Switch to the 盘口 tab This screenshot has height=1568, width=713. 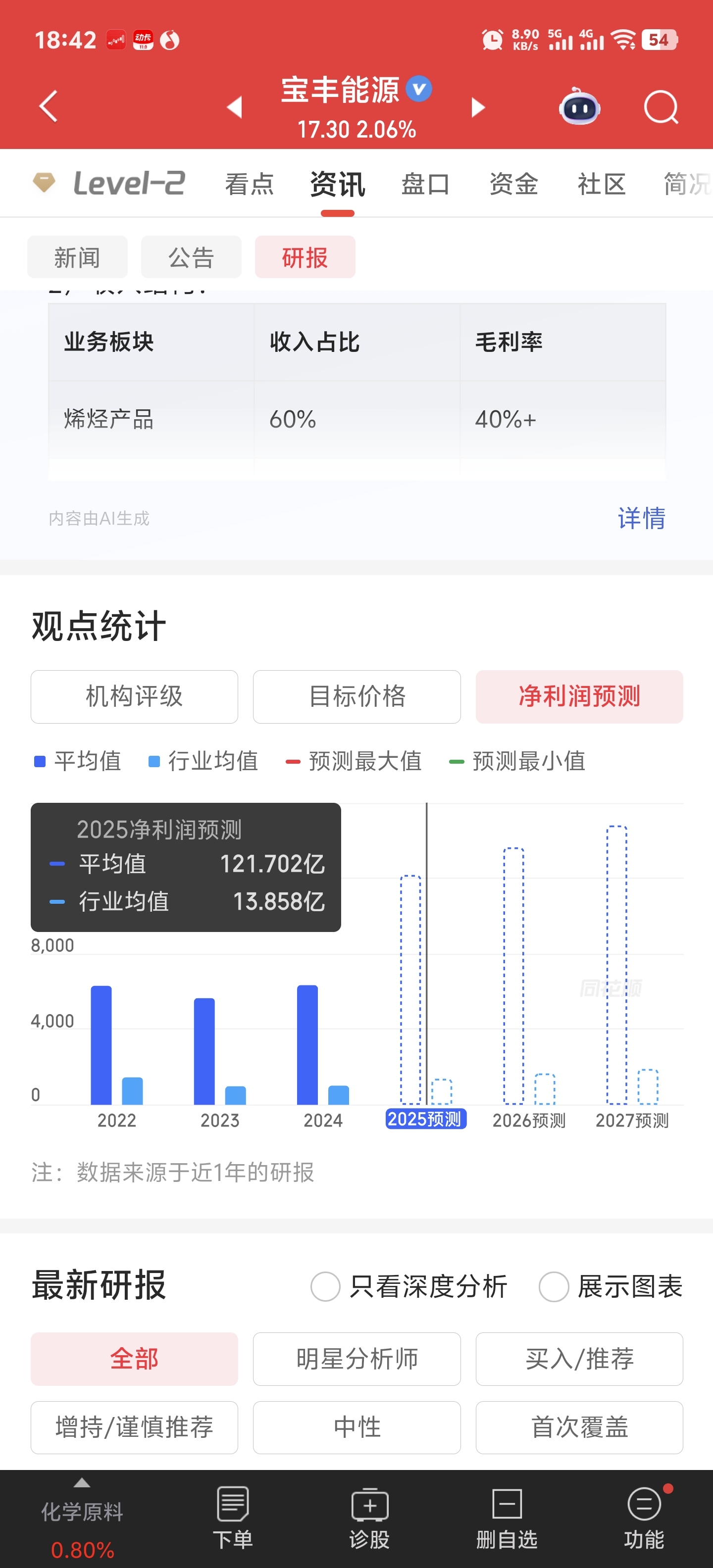[426, 184]
